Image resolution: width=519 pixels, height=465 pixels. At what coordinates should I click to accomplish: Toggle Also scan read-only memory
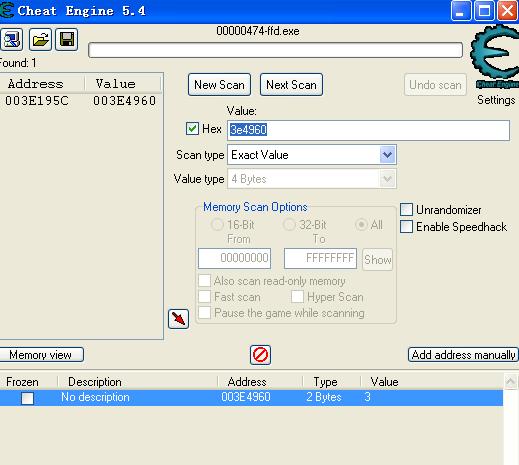(x=204, y=281)
